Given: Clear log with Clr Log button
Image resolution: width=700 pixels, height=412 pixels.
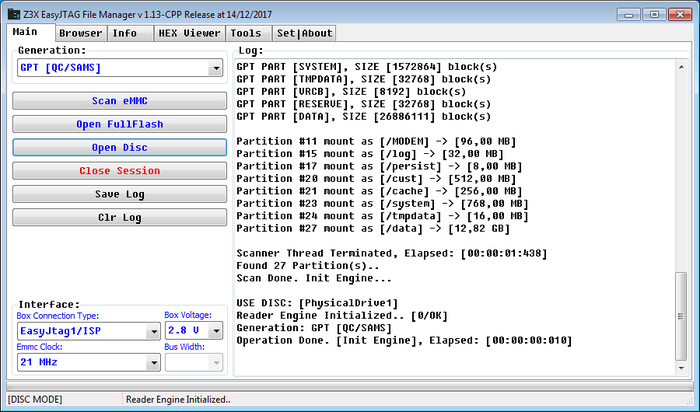Looking at the screenshot, I should (119, 217).
